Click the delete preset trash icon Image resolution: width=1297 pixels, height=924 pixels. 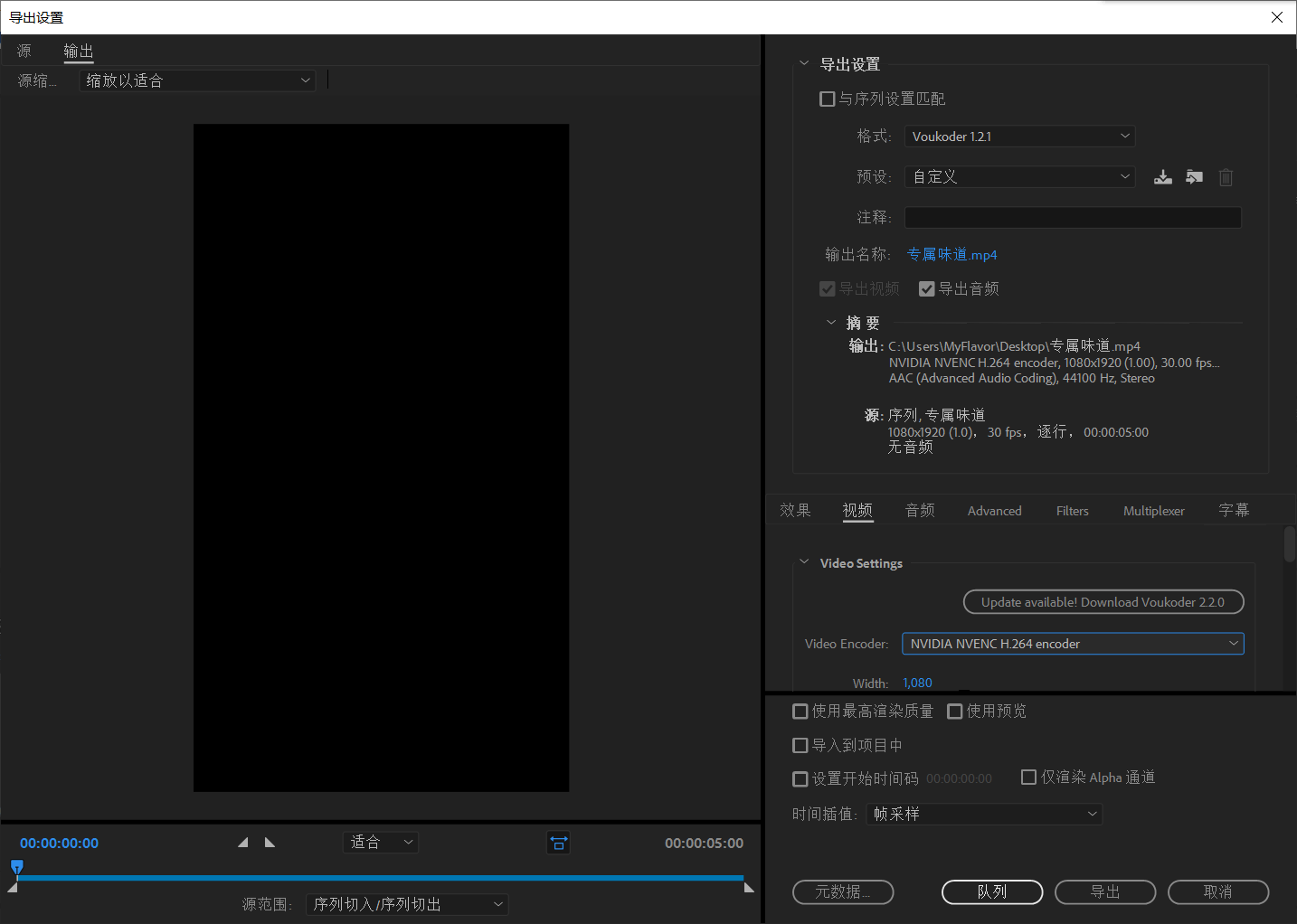1226,177
